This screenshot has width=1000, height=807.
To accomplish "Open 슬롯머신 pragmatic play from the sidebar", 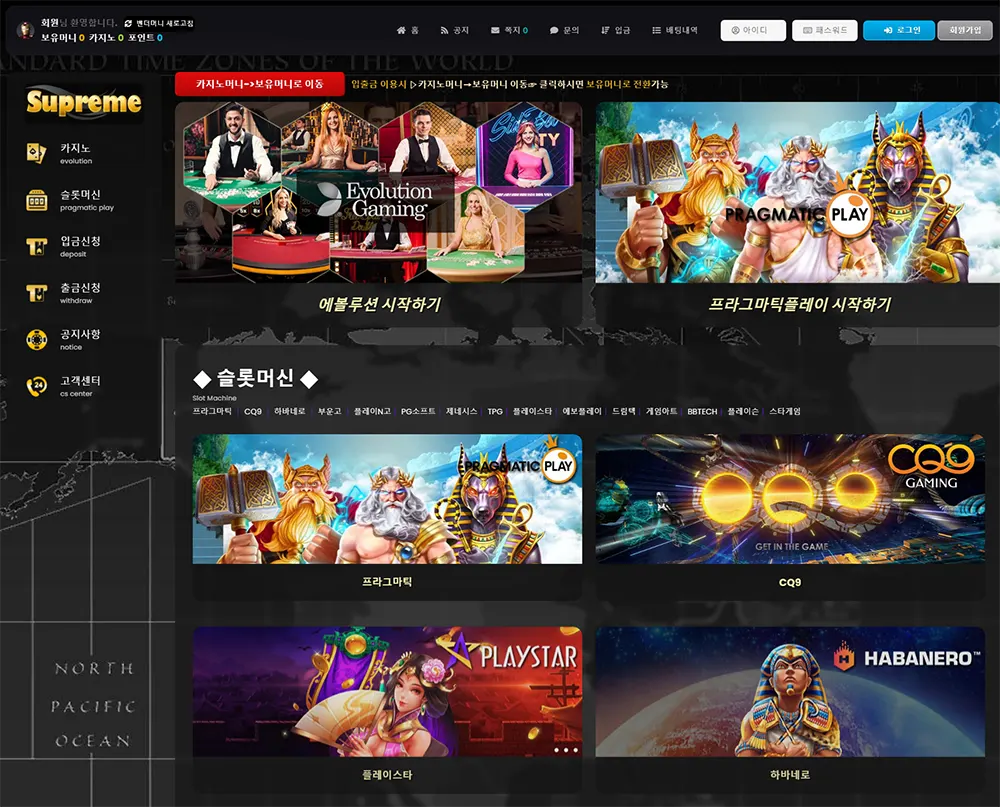I will [x=70, y=200].
